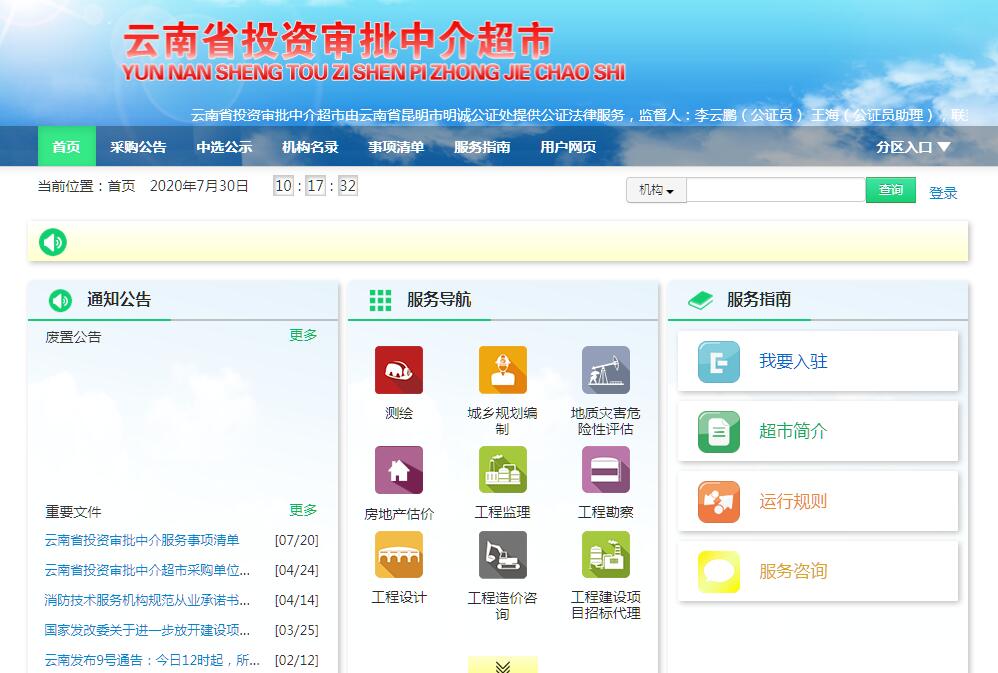Open the 中选公示 menu item
The height and width of the screenshot is (673, 998).
(x=225, y=147)
